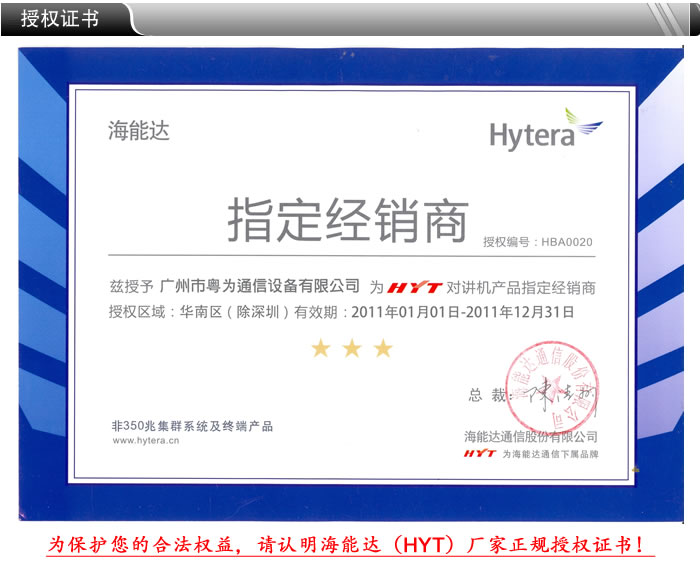Click the red round company seal
Image resolution: width=700 pixels, height=568 pixels.
[553, 386]
